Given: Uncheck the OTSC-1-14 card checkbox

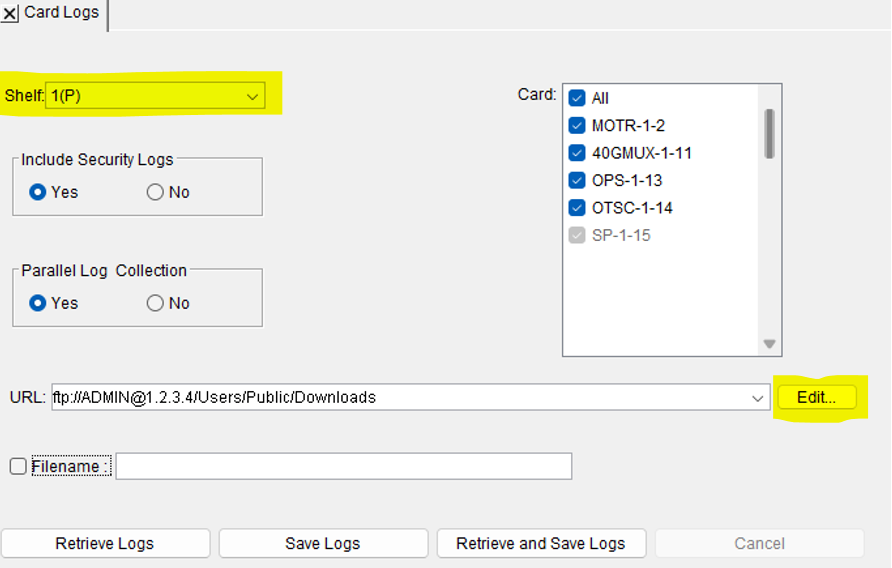Looking at the screenshot, I should 577,208.
